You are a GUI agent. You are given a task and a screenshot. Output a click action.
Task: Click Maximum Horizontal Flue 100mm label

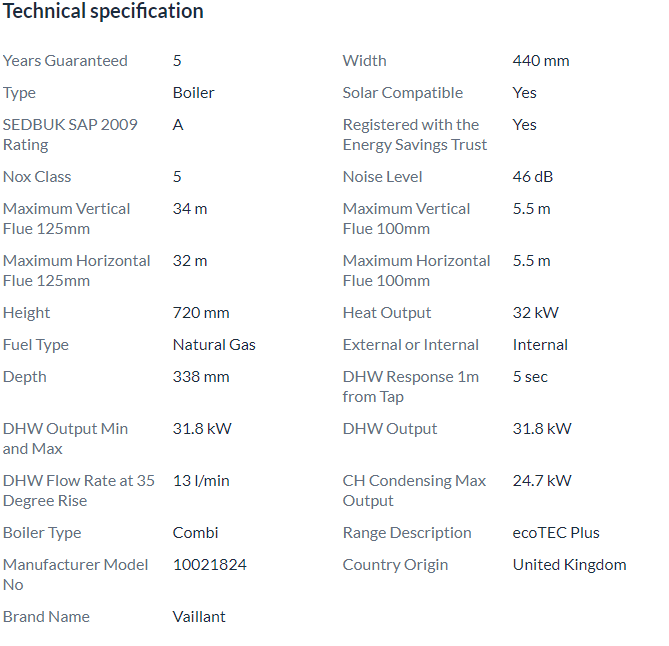click(x=416, y=270)
